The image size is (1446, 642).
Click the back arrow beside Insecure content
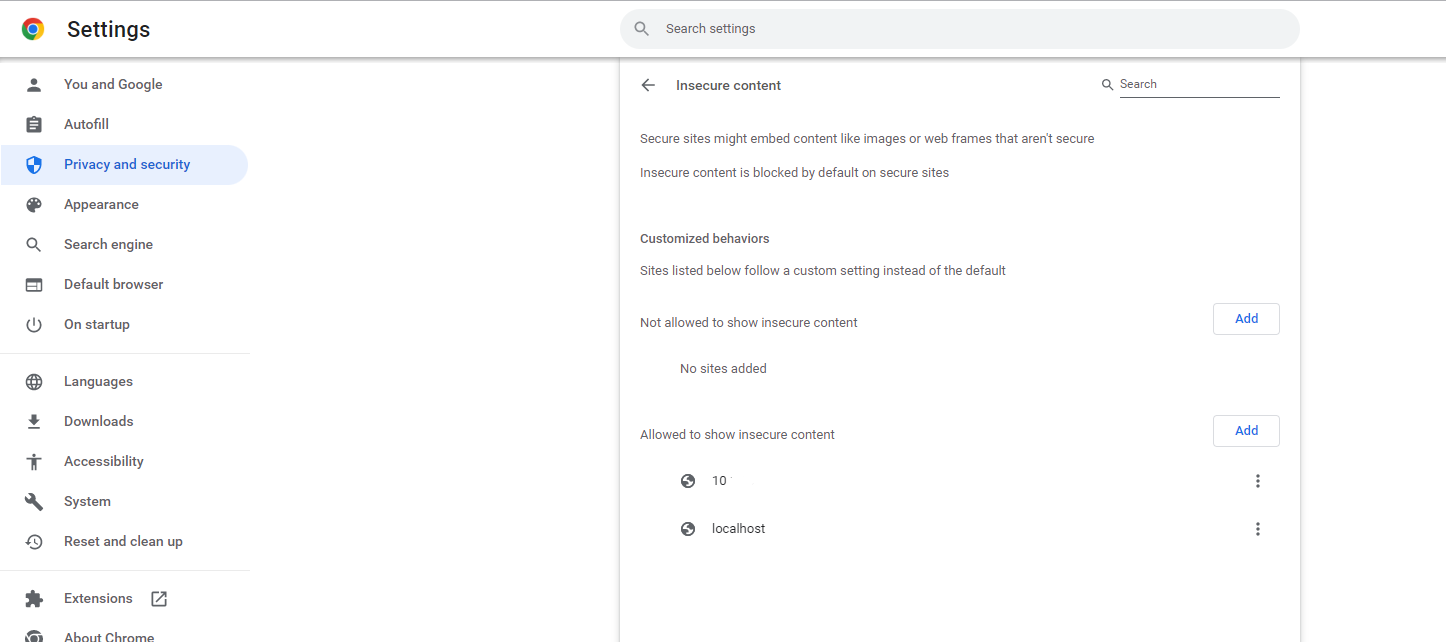click(x=648, y=85)
